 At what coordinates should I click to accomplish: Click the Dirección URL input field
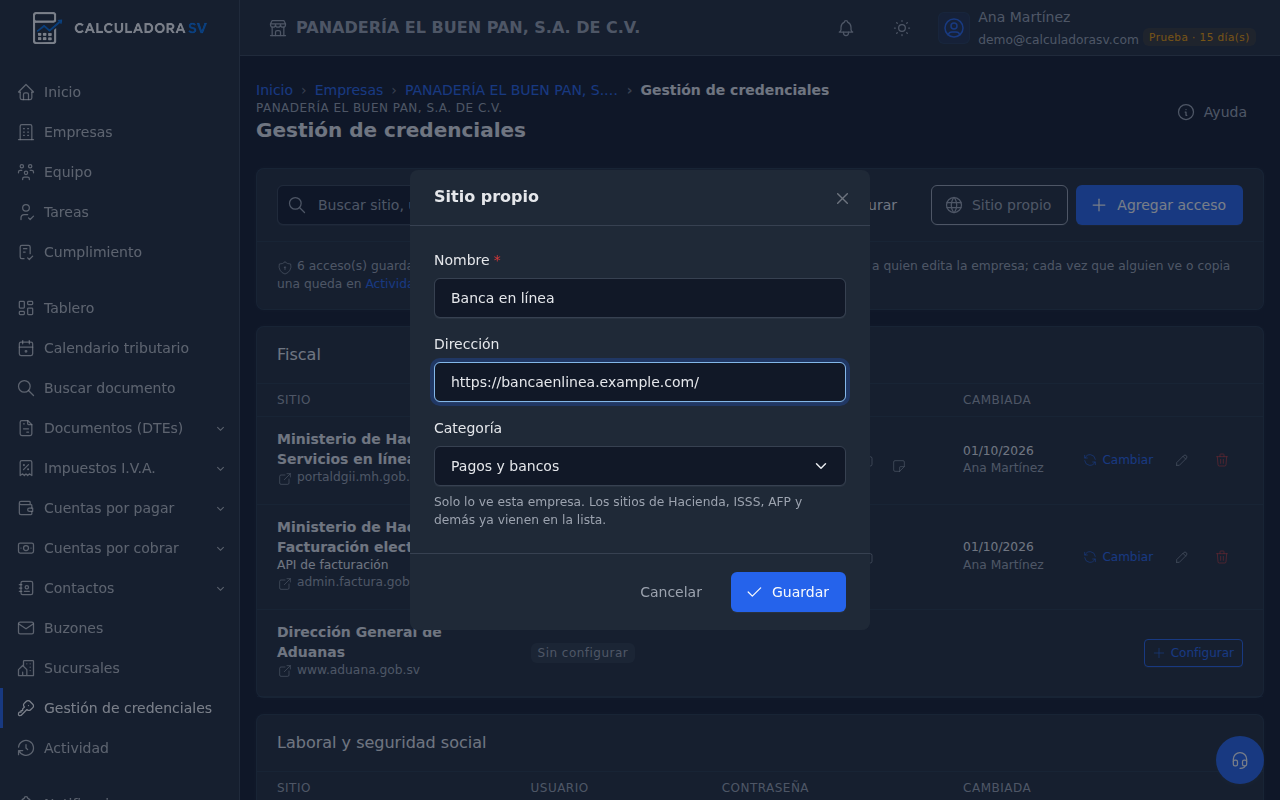click(x=640, y=382)
